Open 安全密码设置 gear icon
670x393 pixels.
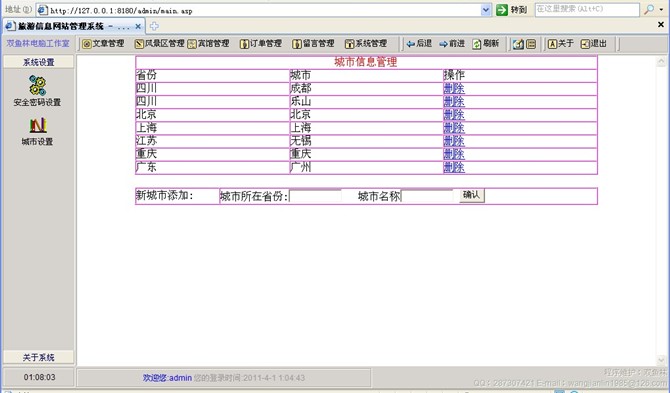38,85
